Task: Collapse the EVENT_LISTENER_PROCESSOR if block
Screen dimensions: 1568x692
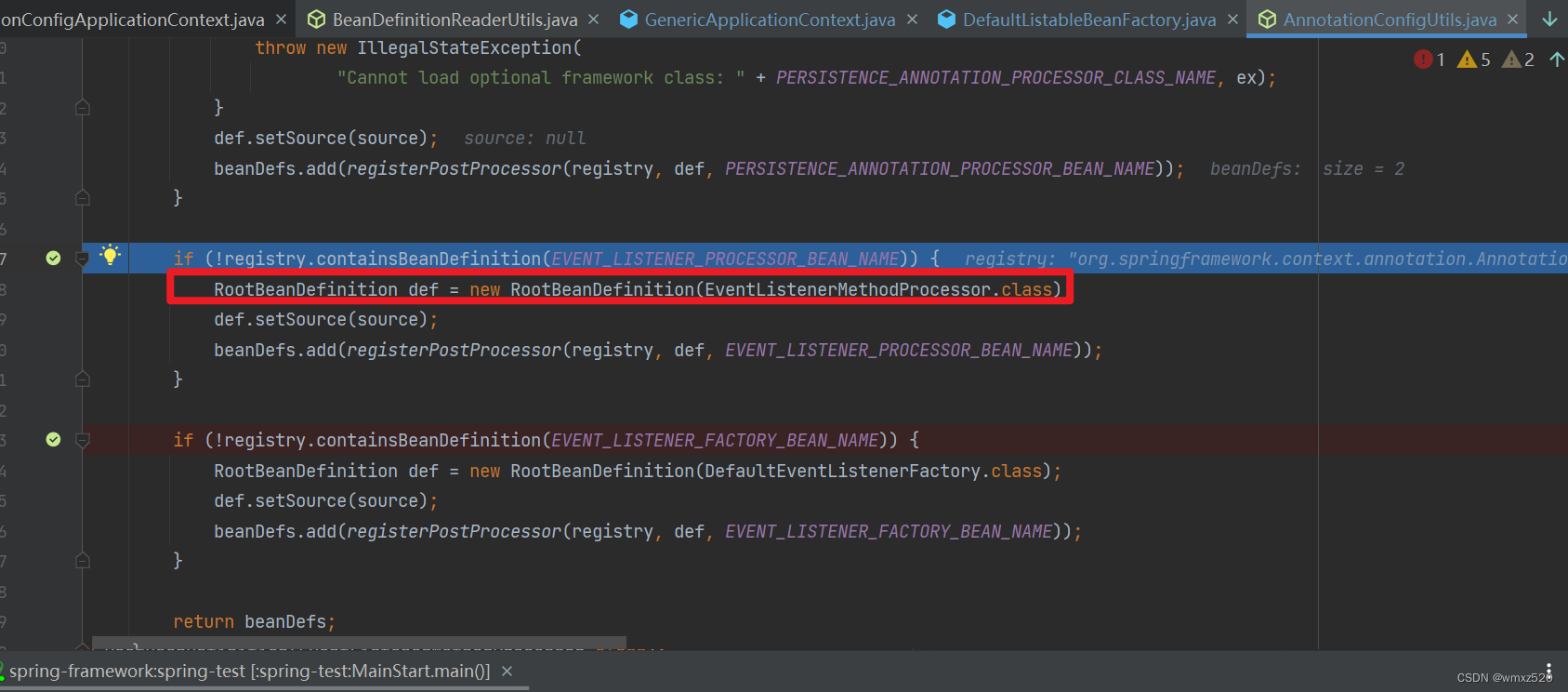Action: [83, 259]
